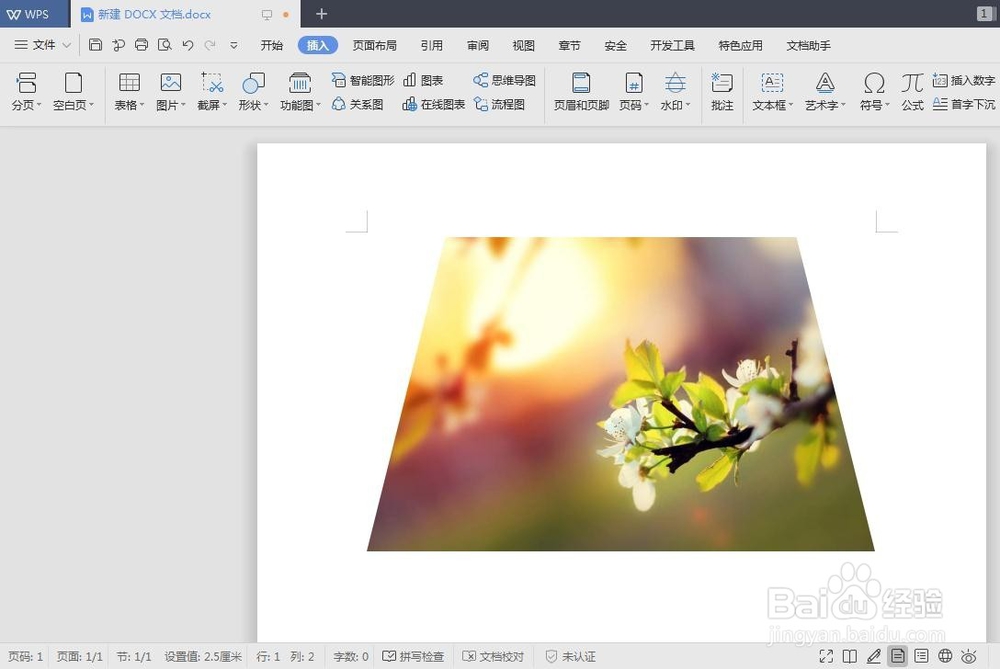Insert a 流程图 flowchart
This screenshot has height=669, width=1000.
[x=499, y=104]
